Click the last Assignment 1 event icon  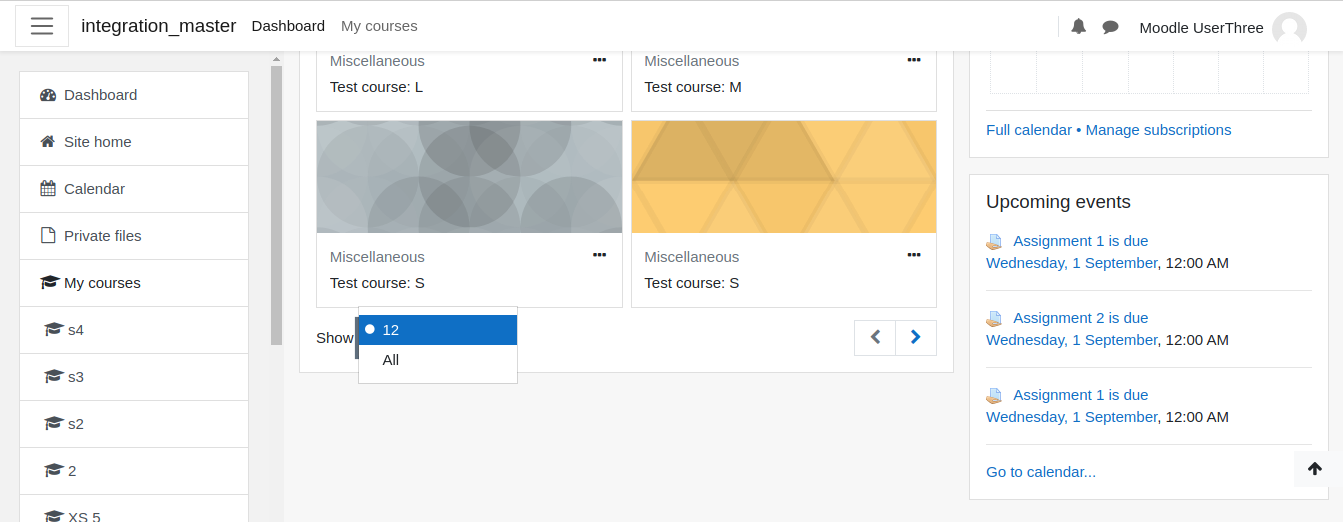[x=994, y=396]
